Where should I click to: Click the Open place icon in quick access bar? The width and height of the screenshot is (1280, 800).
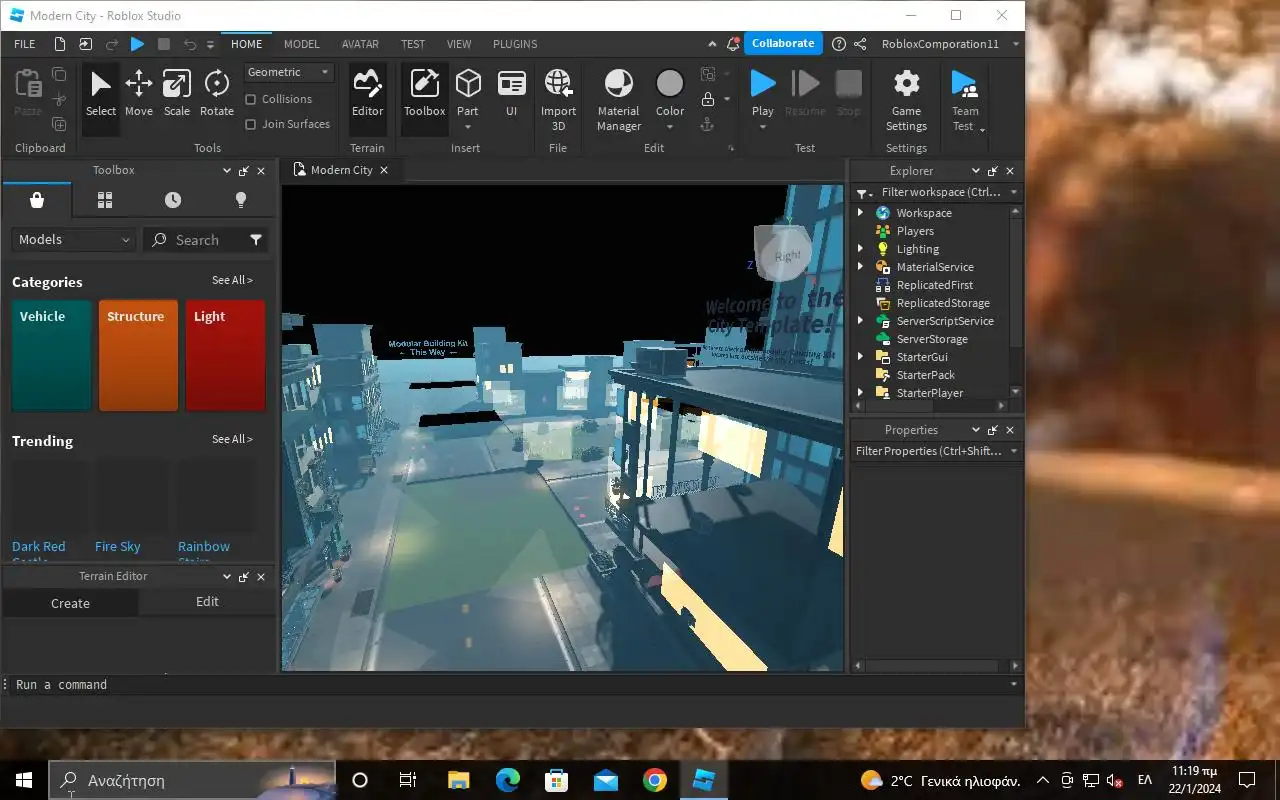click(x=86, y=44)
